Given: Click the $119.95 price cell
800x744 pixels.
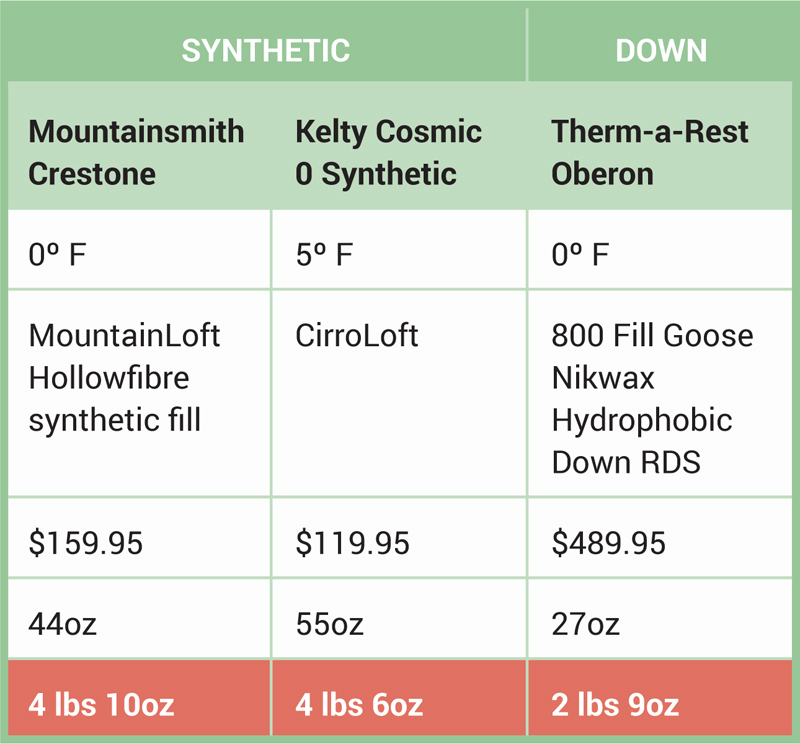Looking at the screenshot, I should (399, 537).
